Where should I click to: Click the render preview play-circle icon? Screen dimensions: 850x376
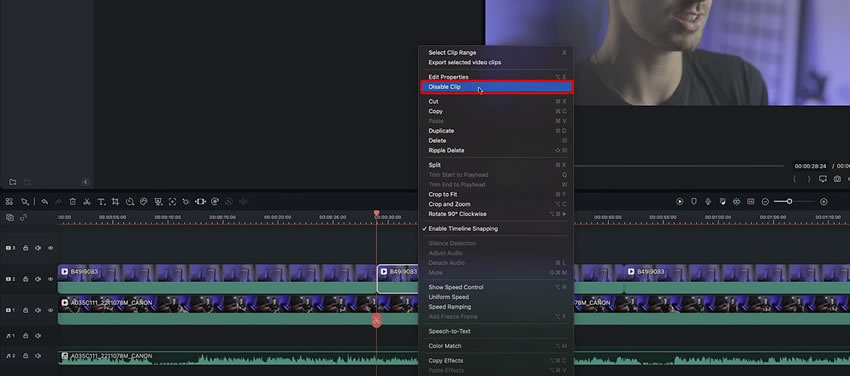point(679,202)
